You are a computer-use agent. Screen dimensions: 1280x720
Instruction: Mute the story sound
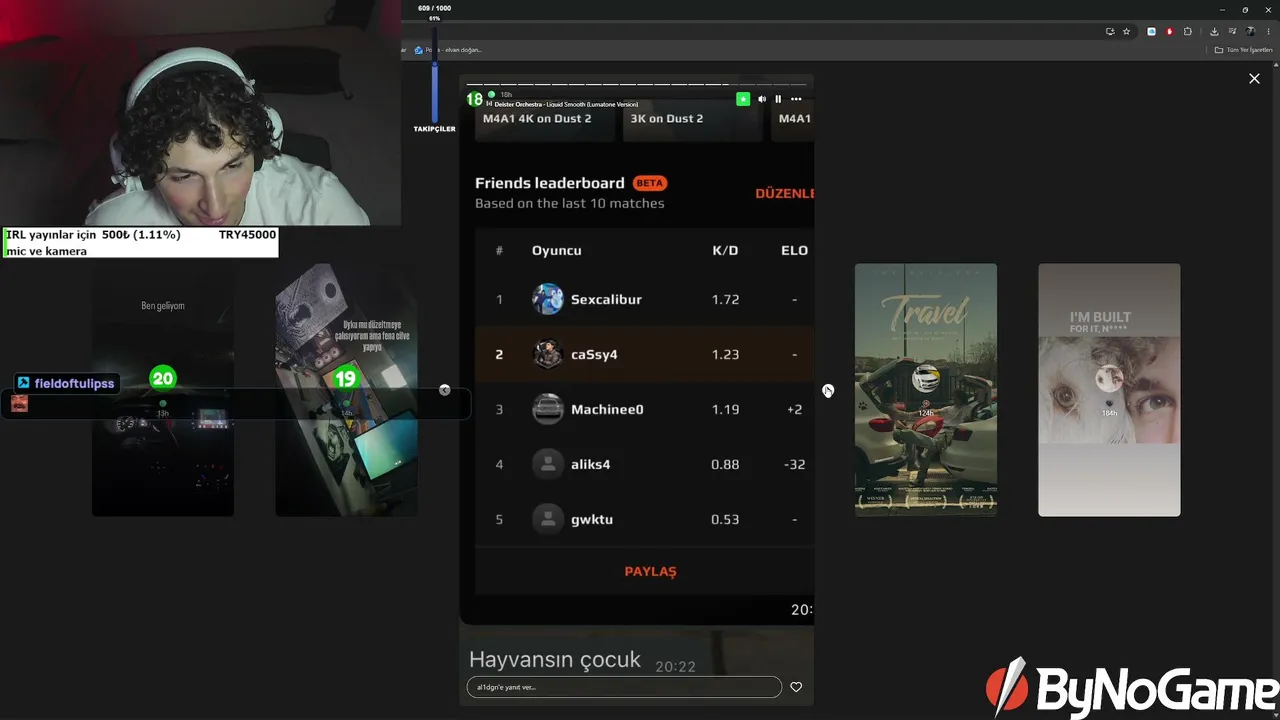762,99
